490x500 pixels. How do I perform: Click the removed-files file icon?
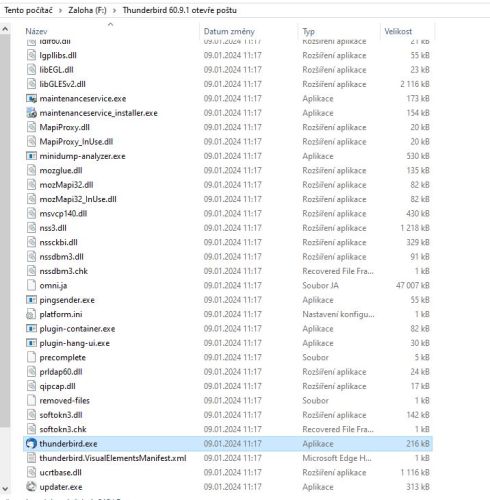31,400
